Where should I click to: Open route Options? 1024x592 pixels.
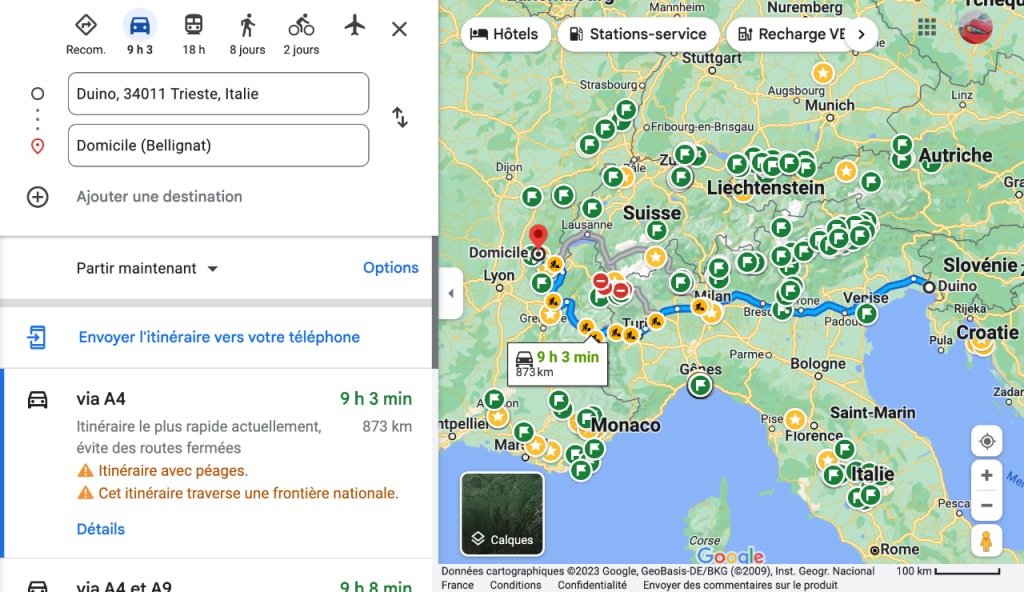point(391,268)
